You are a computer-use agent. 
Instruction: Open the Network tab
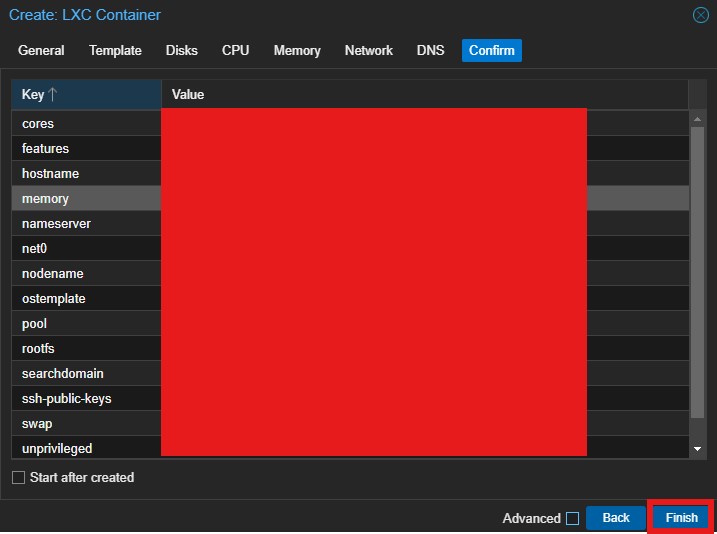coord(369,50)
